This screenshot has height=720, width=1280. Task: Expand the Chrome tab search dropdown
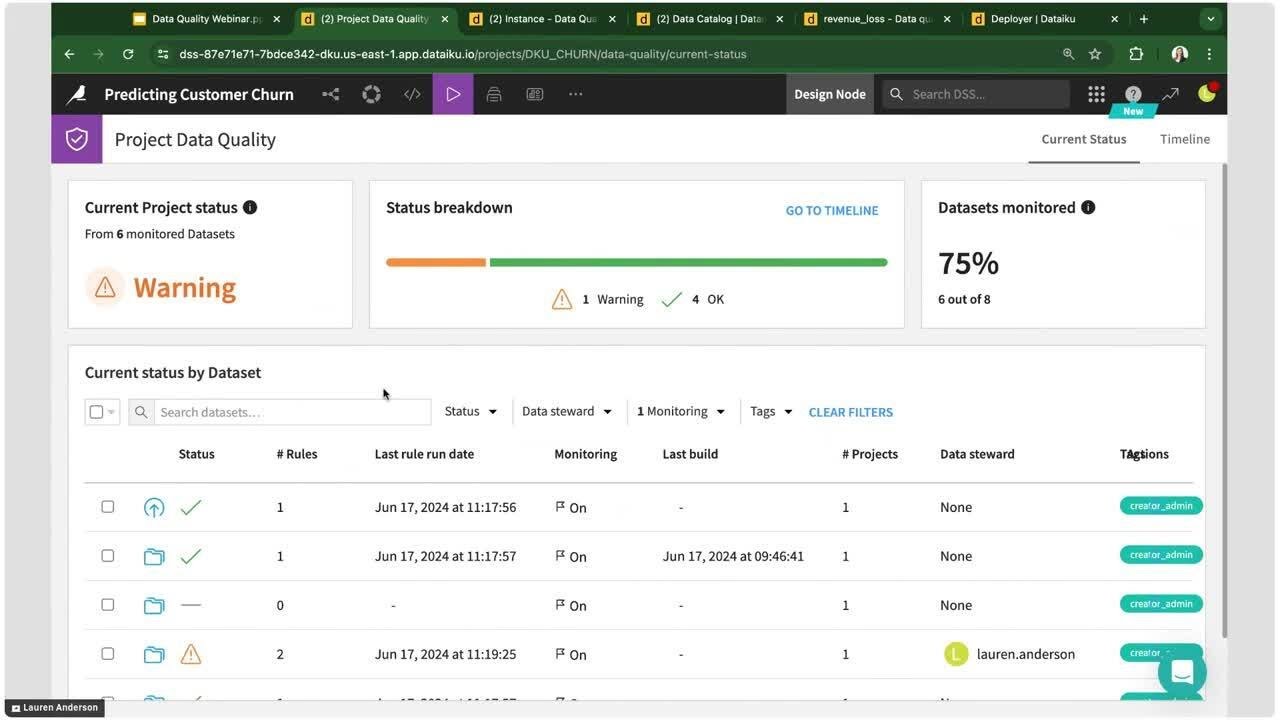1211,18
